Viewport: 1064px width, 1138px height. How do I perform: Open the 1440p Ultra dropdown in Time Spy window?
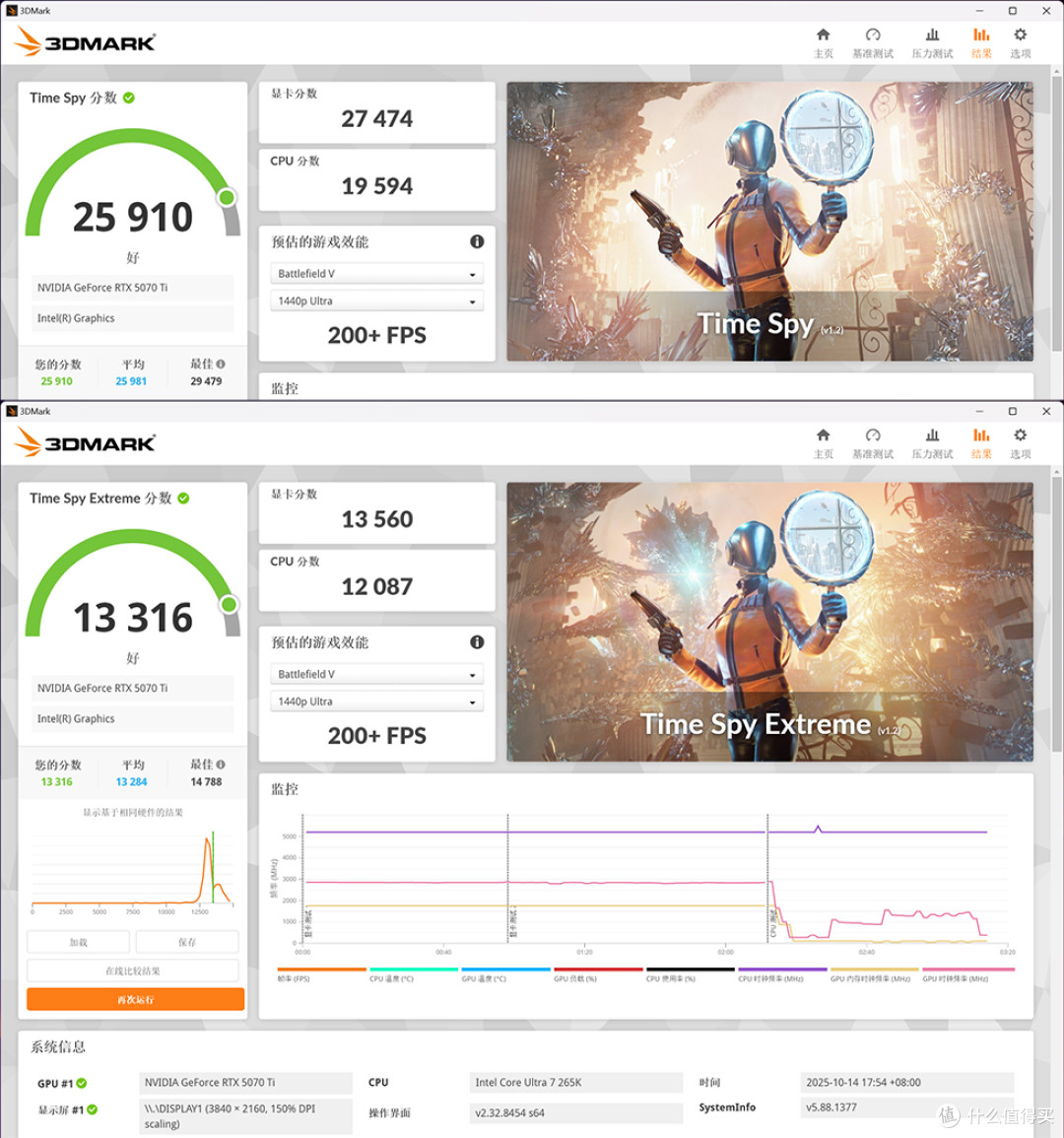pyautogui.click(x=376, y=301)
